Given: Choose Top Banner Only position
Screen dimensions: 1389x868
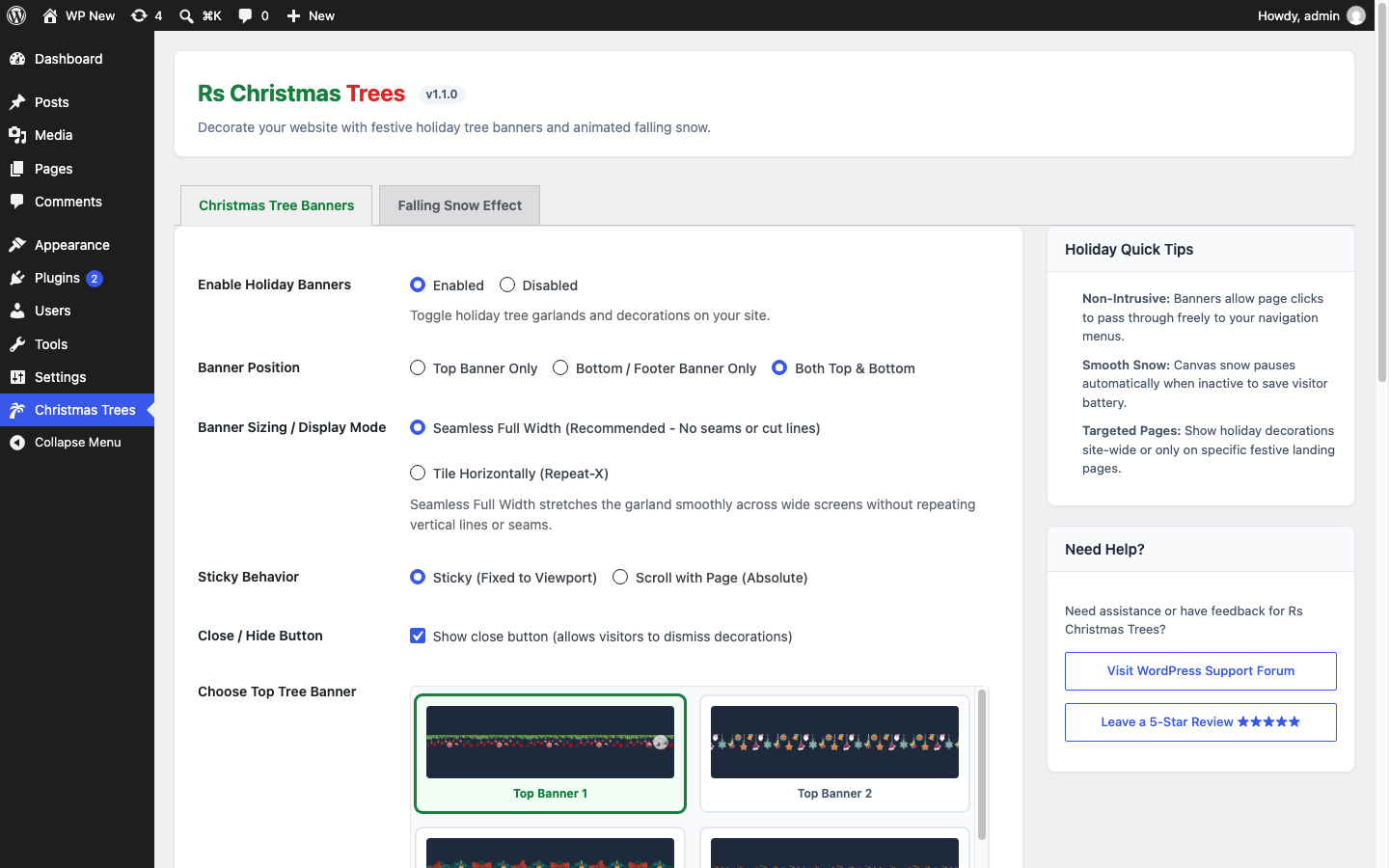Looking at the screenshot, I should tap(418, 367).
